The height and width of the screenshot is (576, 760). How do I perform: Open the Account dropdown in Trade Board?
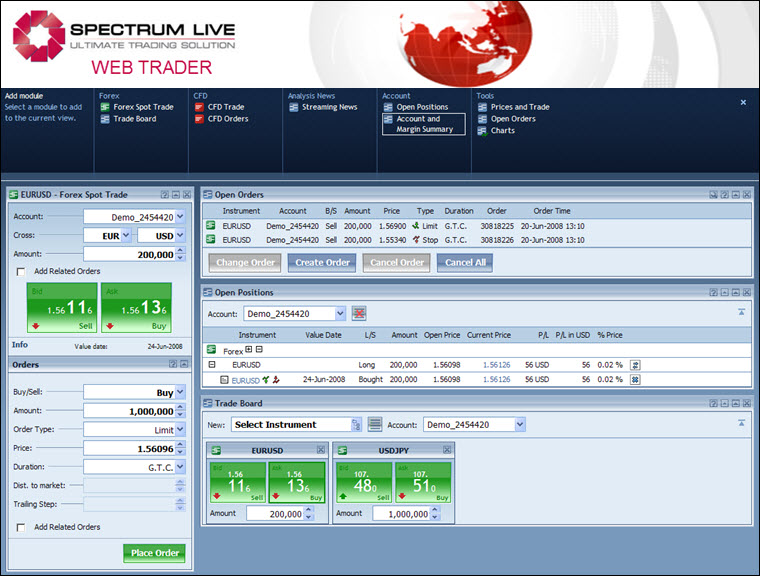tap(520, 425)
